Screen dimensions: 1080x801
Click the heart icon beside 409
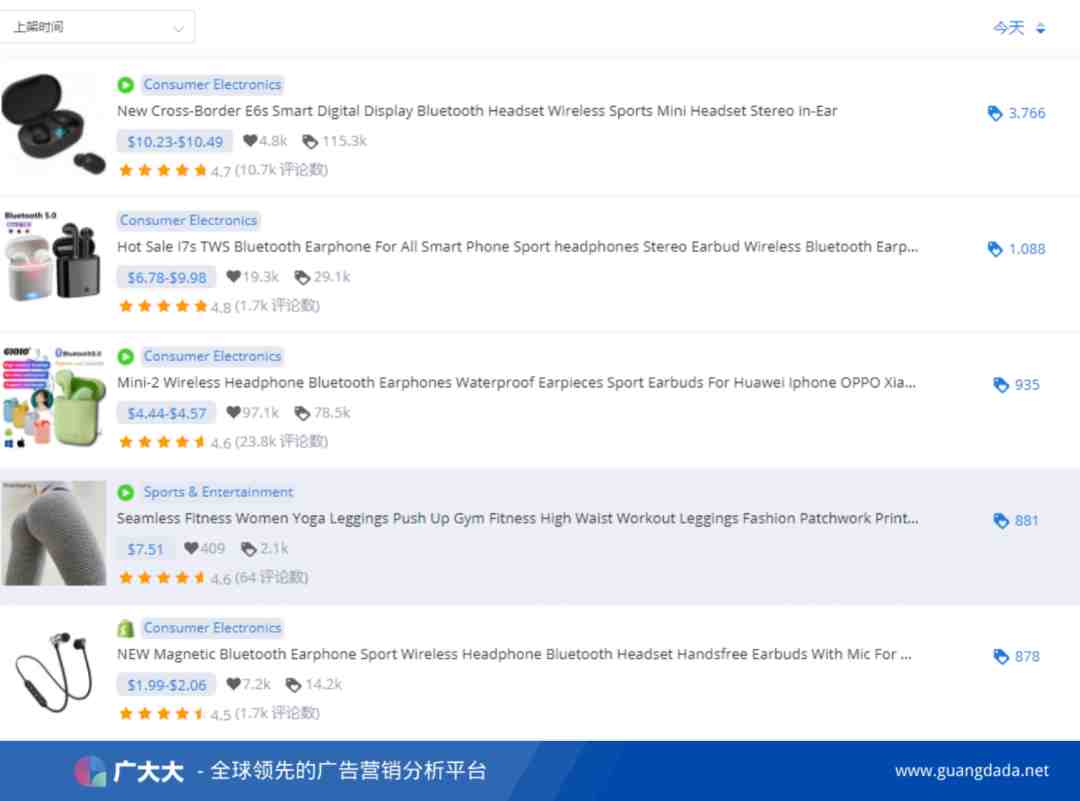point(191,548)
